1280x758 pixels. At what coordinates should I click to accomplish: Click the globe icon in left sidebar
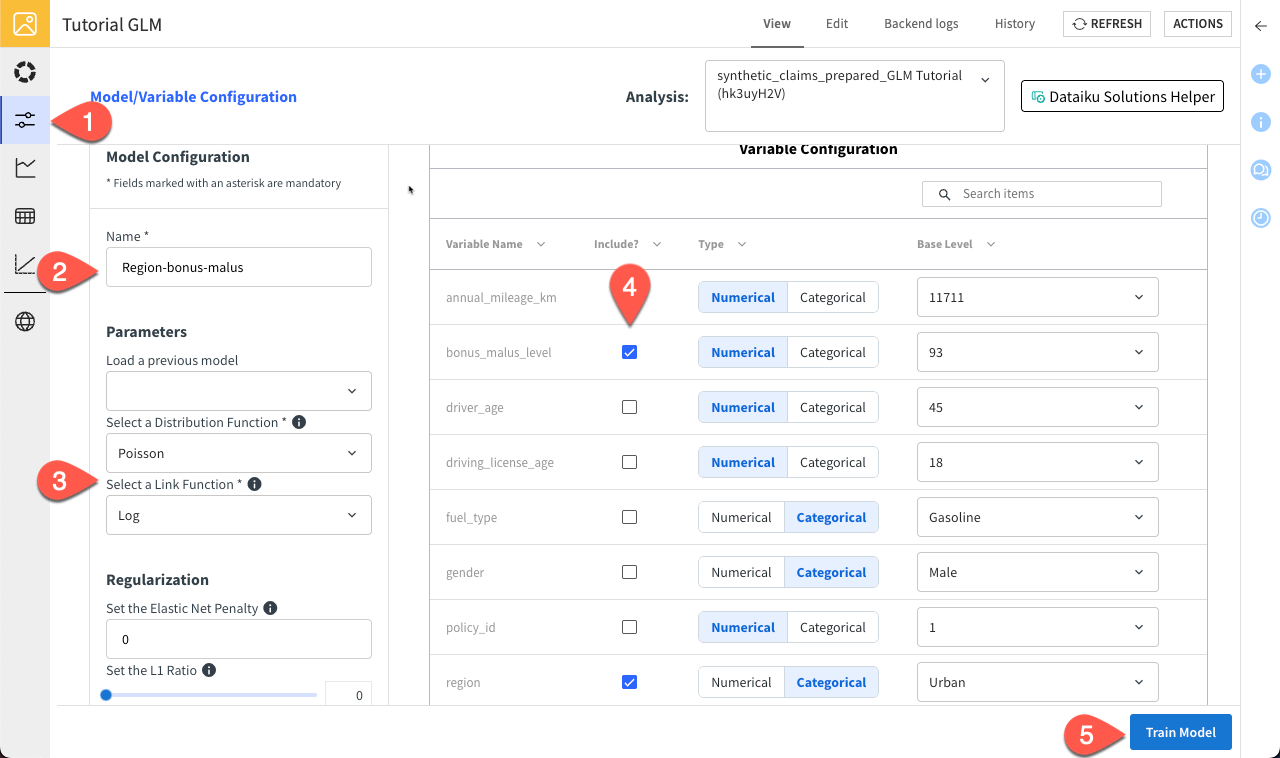(x=25, y=321)
